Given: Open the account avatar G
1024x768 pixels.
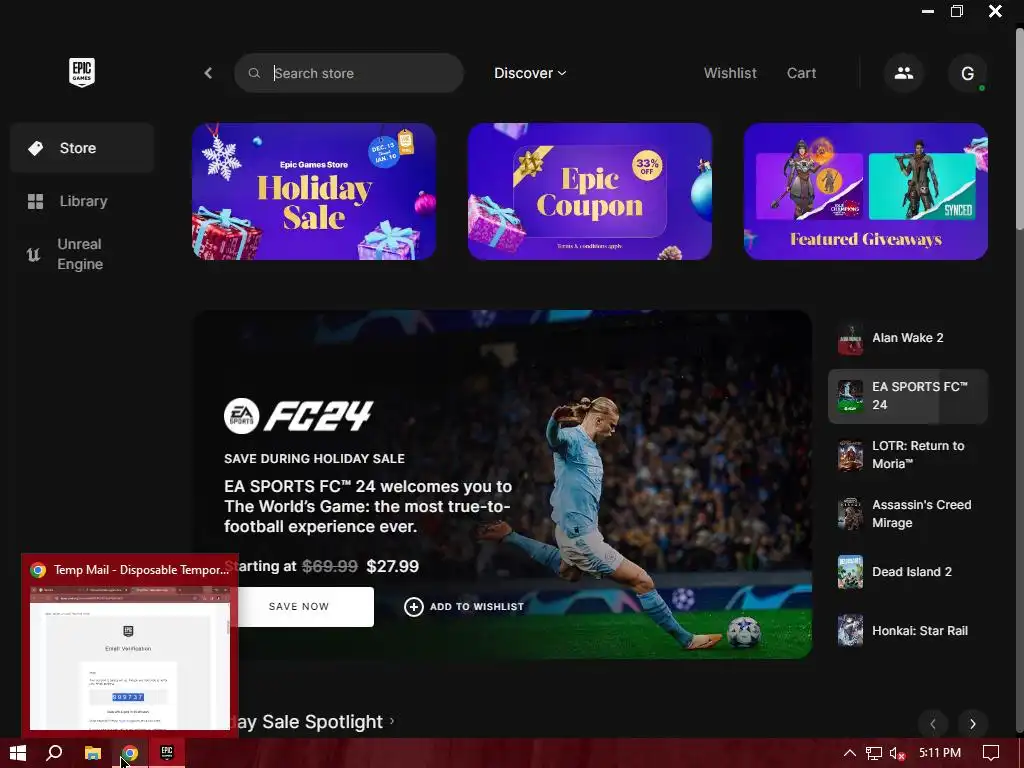Looking at the screenshot, I should [967, 73].
